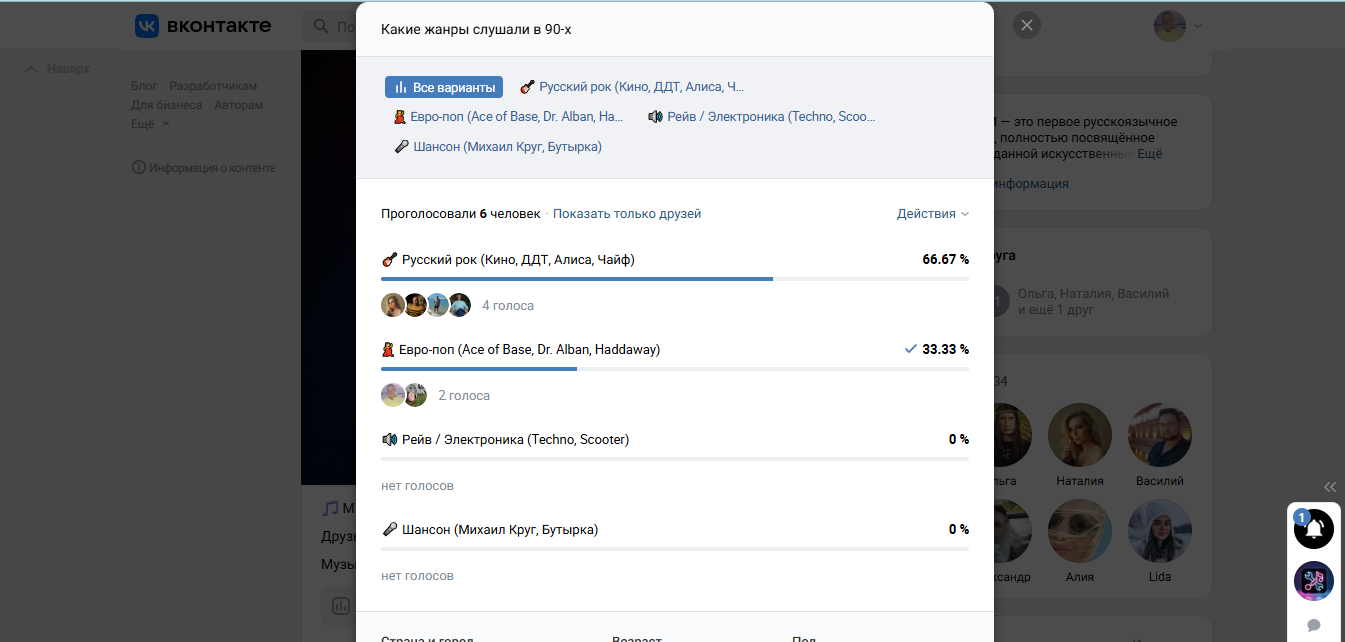Select the Все варианты tab
This screenshot has height=642, width=1345.
pyautogui.click(x=444, y=87)
